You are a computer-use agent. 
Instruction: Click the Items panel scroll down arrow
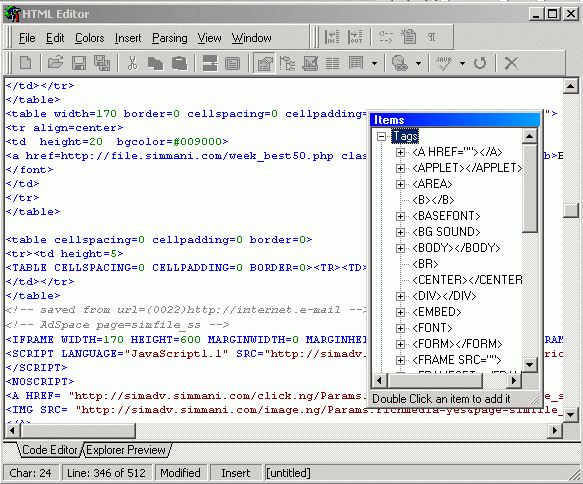point(529,364)
